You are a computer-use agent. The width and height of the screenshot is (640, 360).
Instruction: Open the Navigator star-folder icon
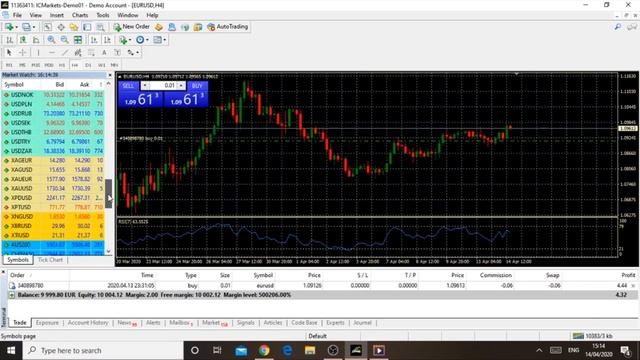[x=74, y=27]
